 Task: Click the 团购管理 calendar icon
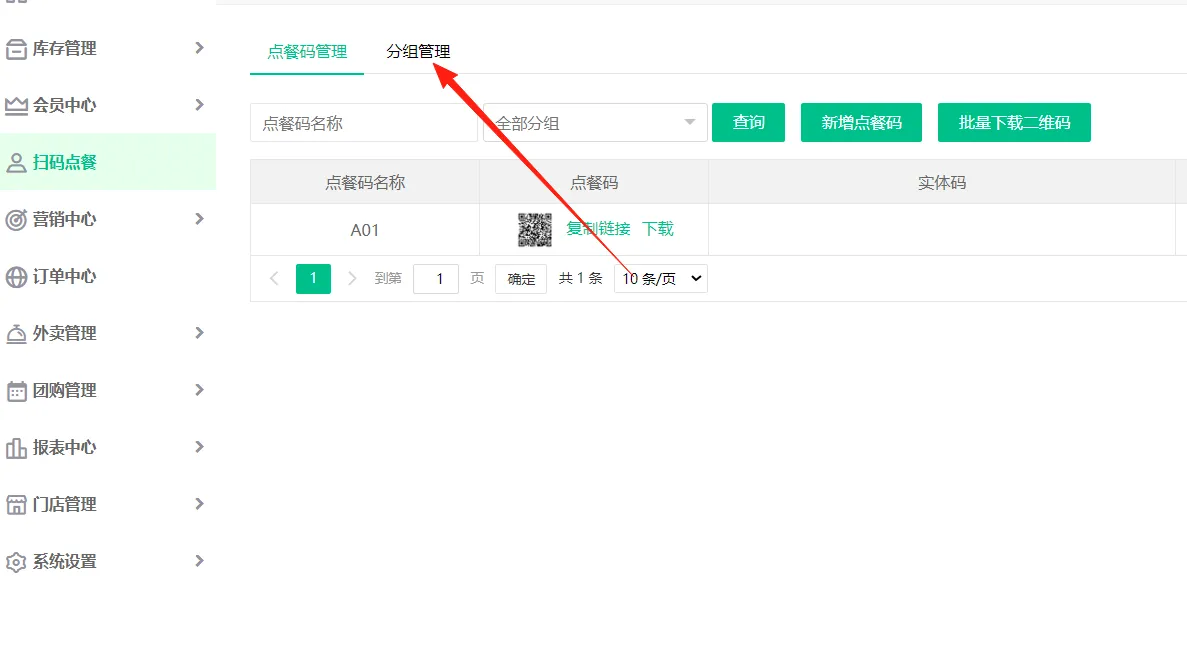[x=16, y=391]
